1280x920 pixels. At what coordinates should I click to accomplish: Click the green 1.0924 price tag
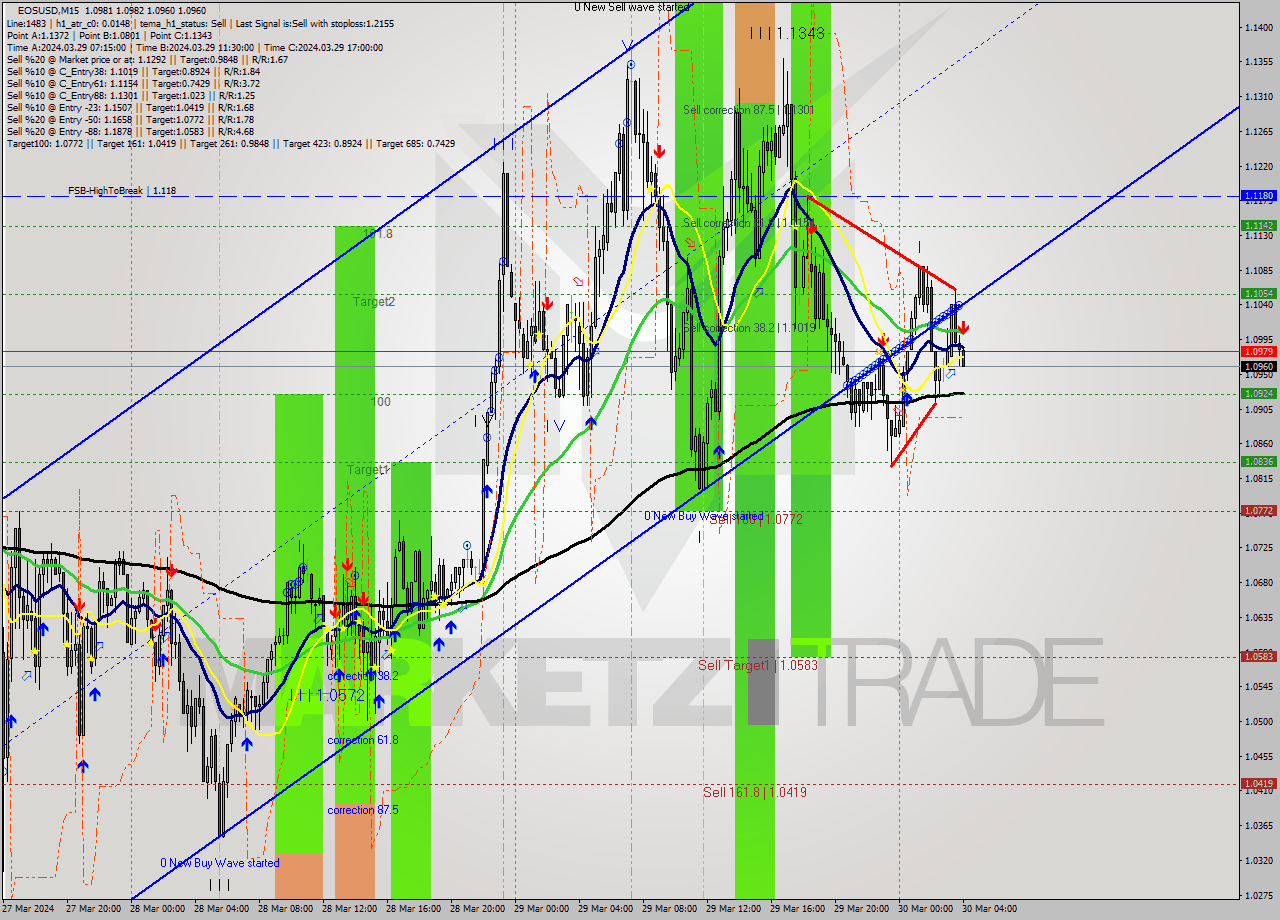point(1258,393)
